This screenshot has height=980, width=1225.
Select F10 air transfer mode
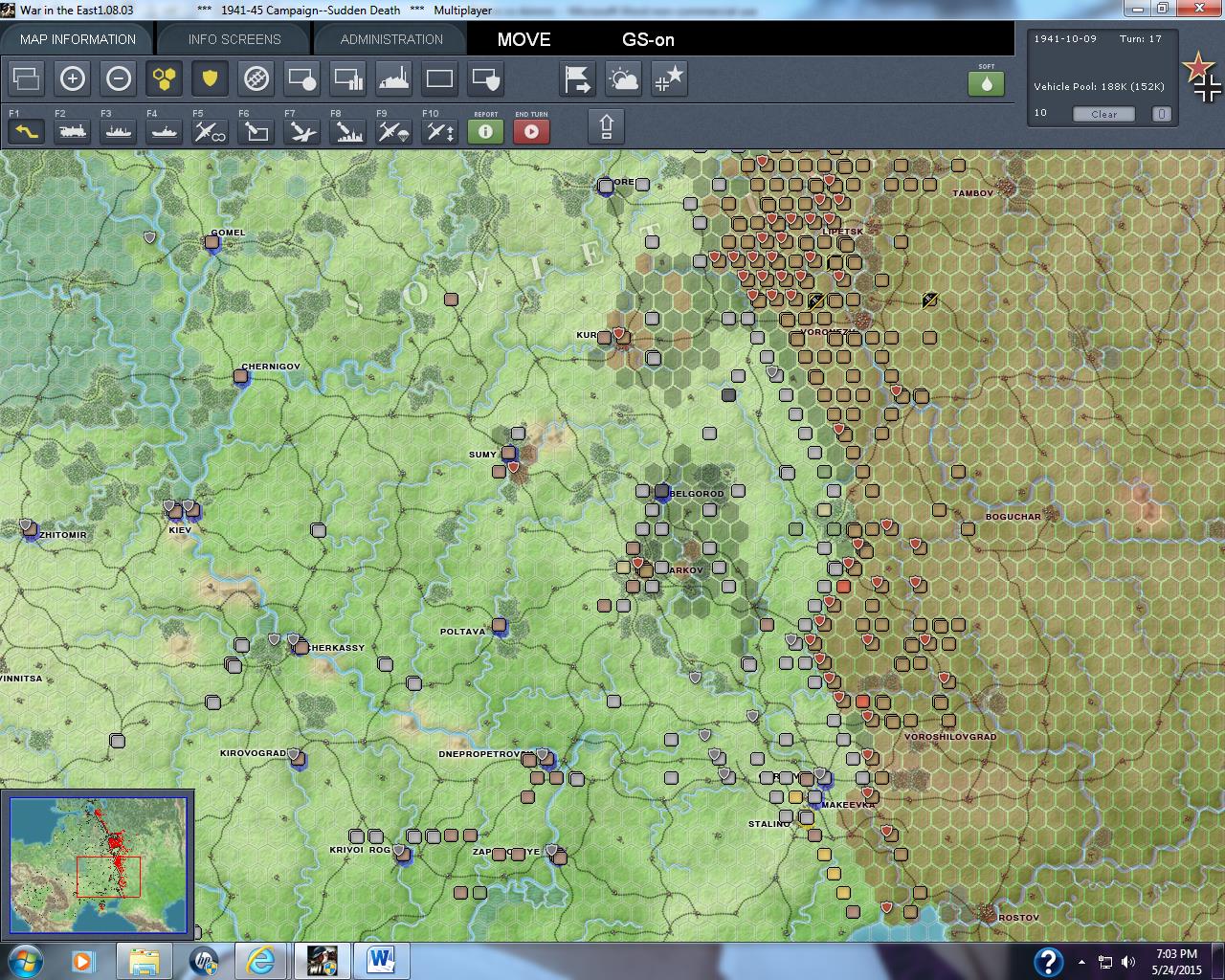[439, 129]
